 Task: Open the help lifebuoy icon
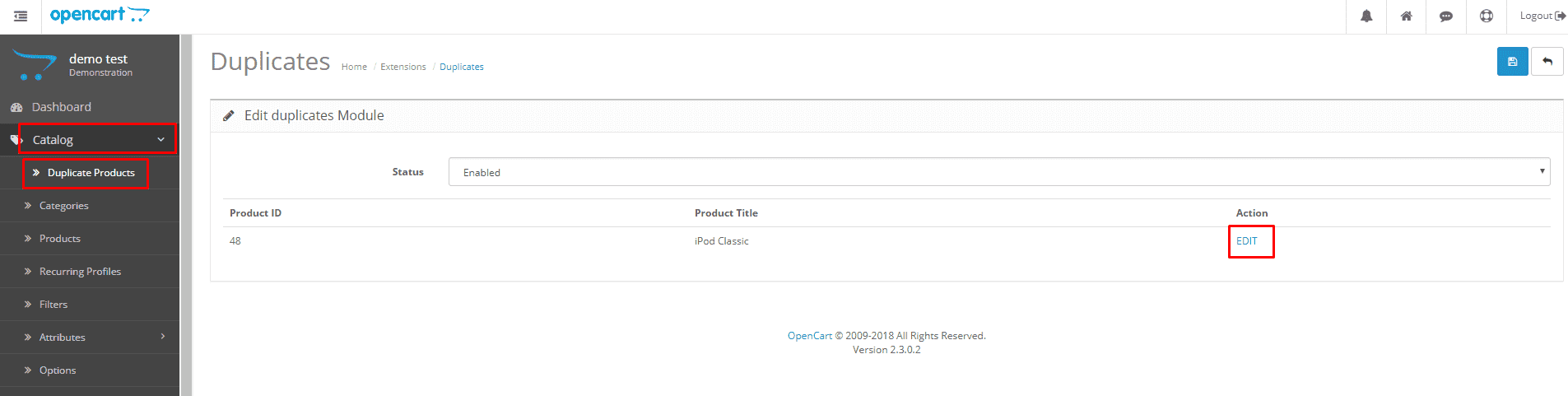(1487, 16)
